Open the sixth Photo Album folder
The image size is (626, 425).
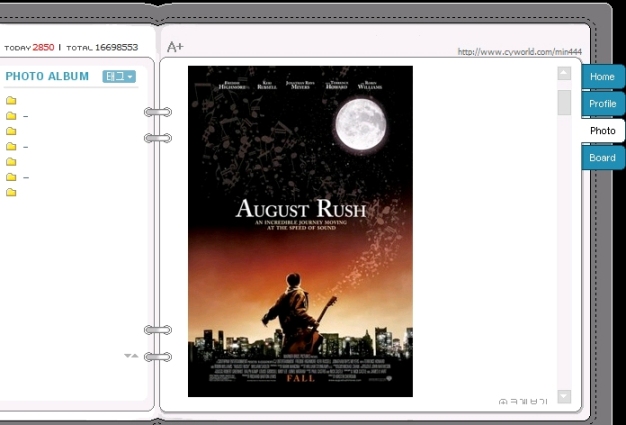11,177
